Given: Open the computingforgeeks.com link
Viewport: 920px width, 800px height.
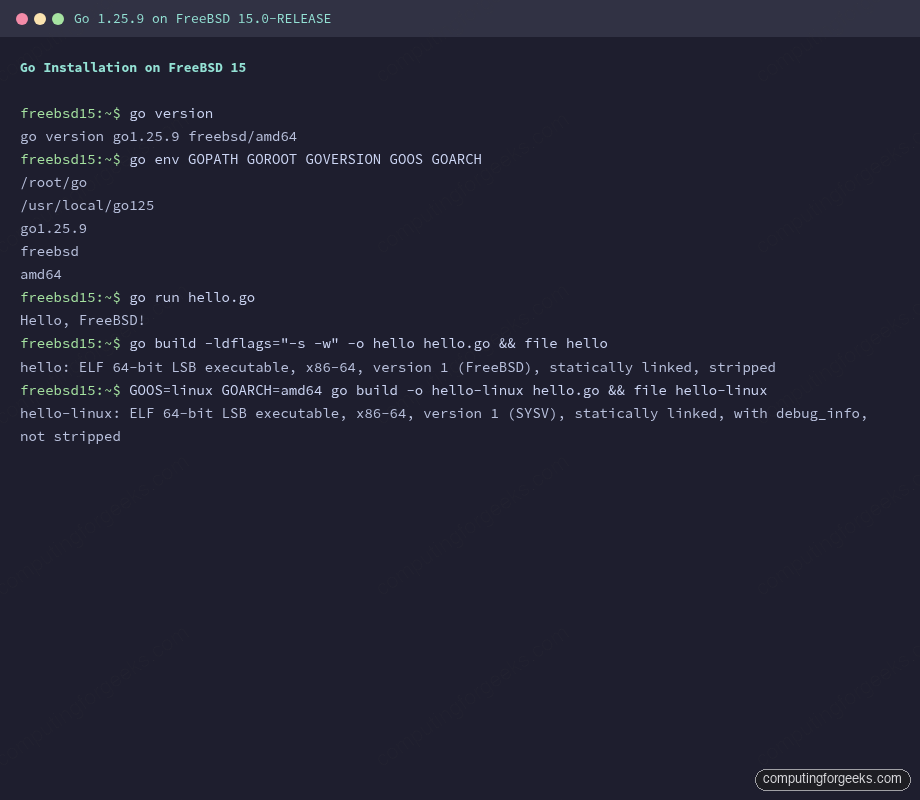Looking at the screenshot, I should (x=832, y=779).
